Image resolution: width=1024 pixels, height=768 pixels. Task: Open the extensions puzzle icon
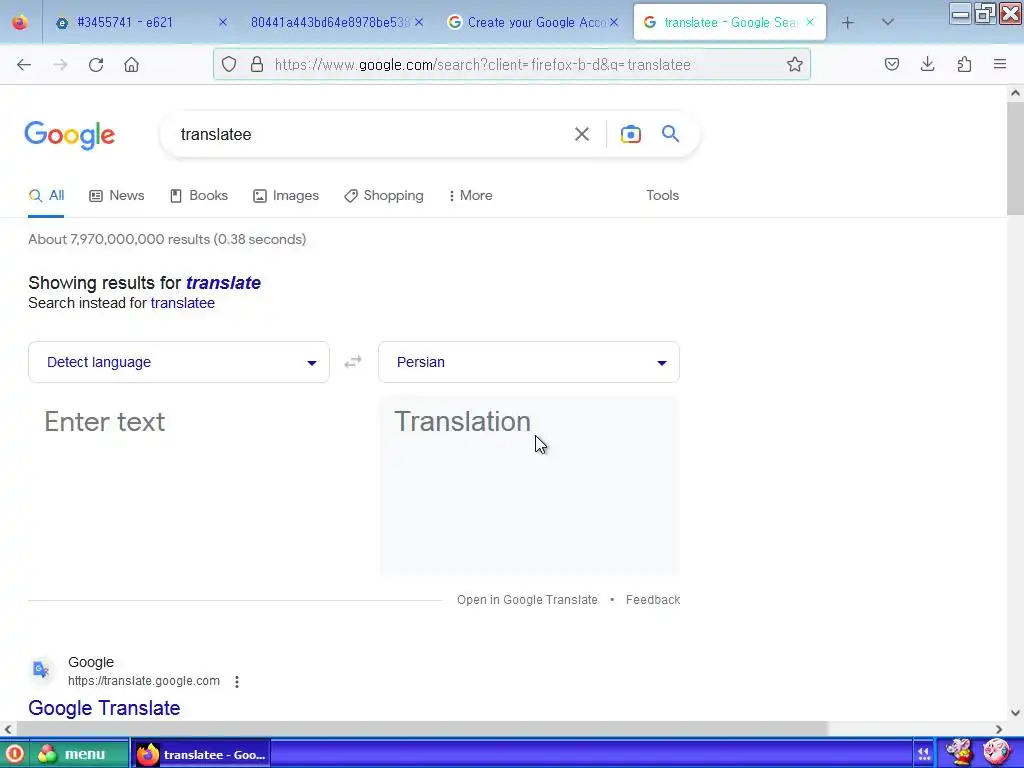point(964,64)
